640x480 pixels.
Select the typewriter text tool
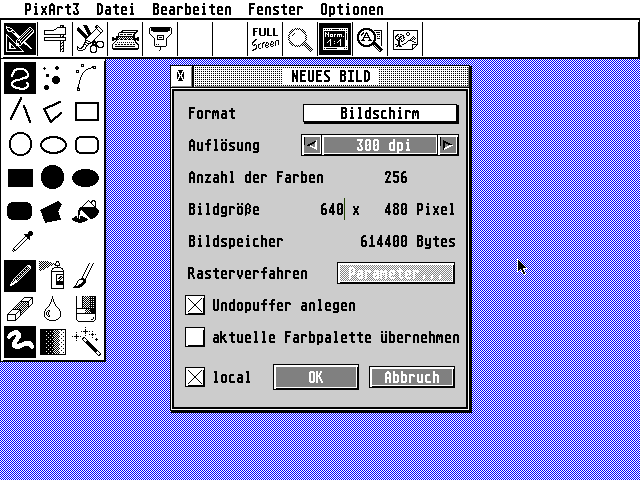pos(125,39)
